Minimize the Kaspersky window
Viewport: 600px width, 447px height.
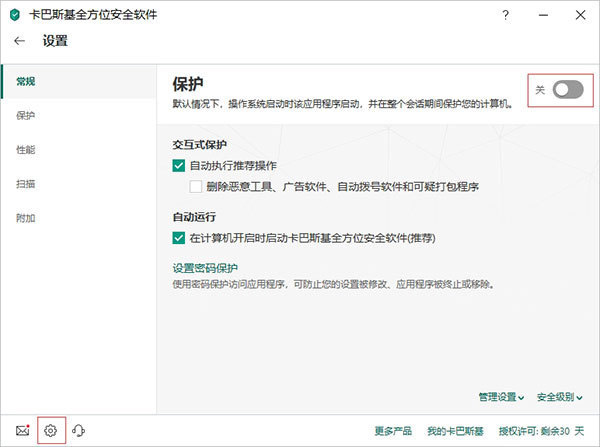click(543, 15)
